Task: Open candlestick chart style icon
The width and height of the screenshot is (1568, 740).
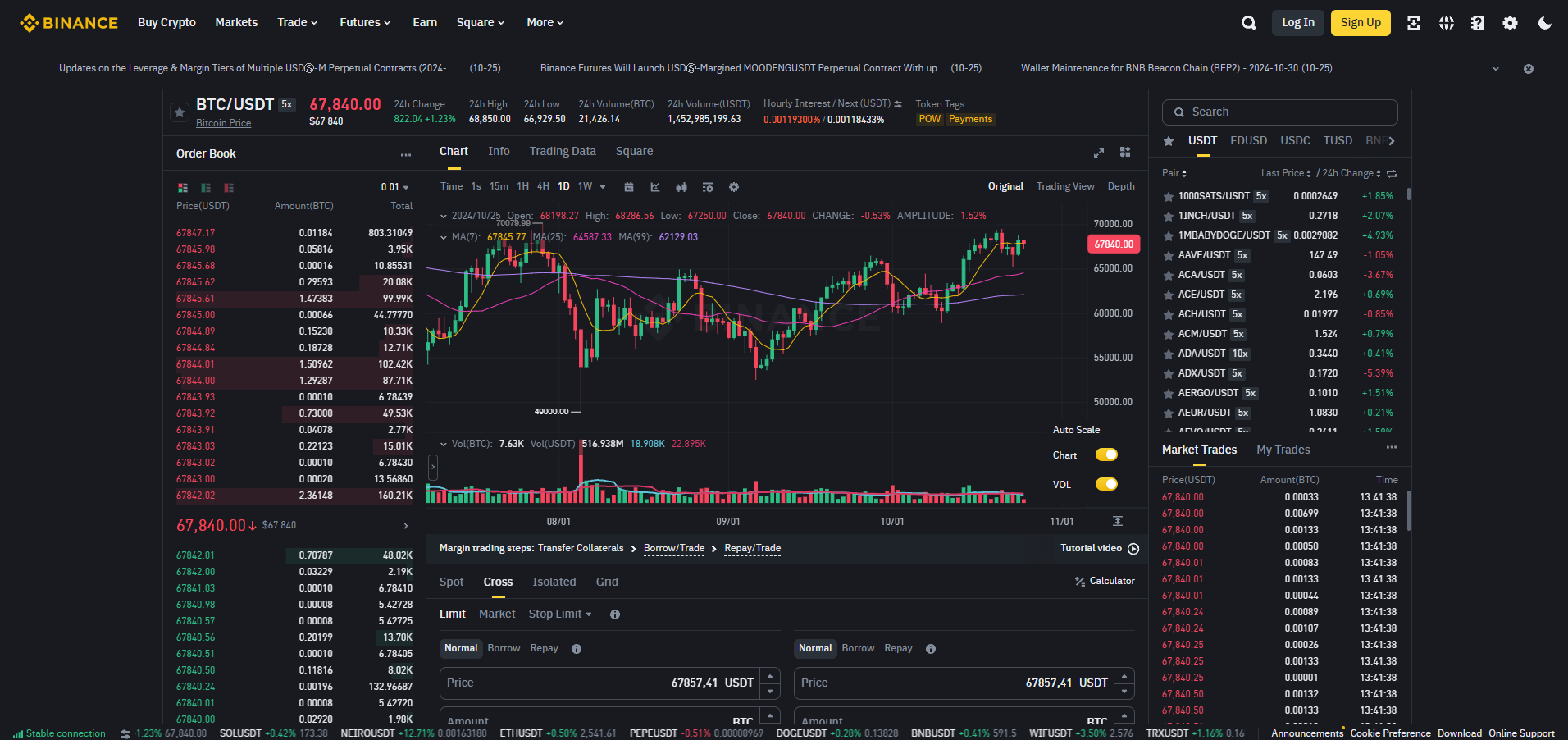Action: (x=681, y=187)
